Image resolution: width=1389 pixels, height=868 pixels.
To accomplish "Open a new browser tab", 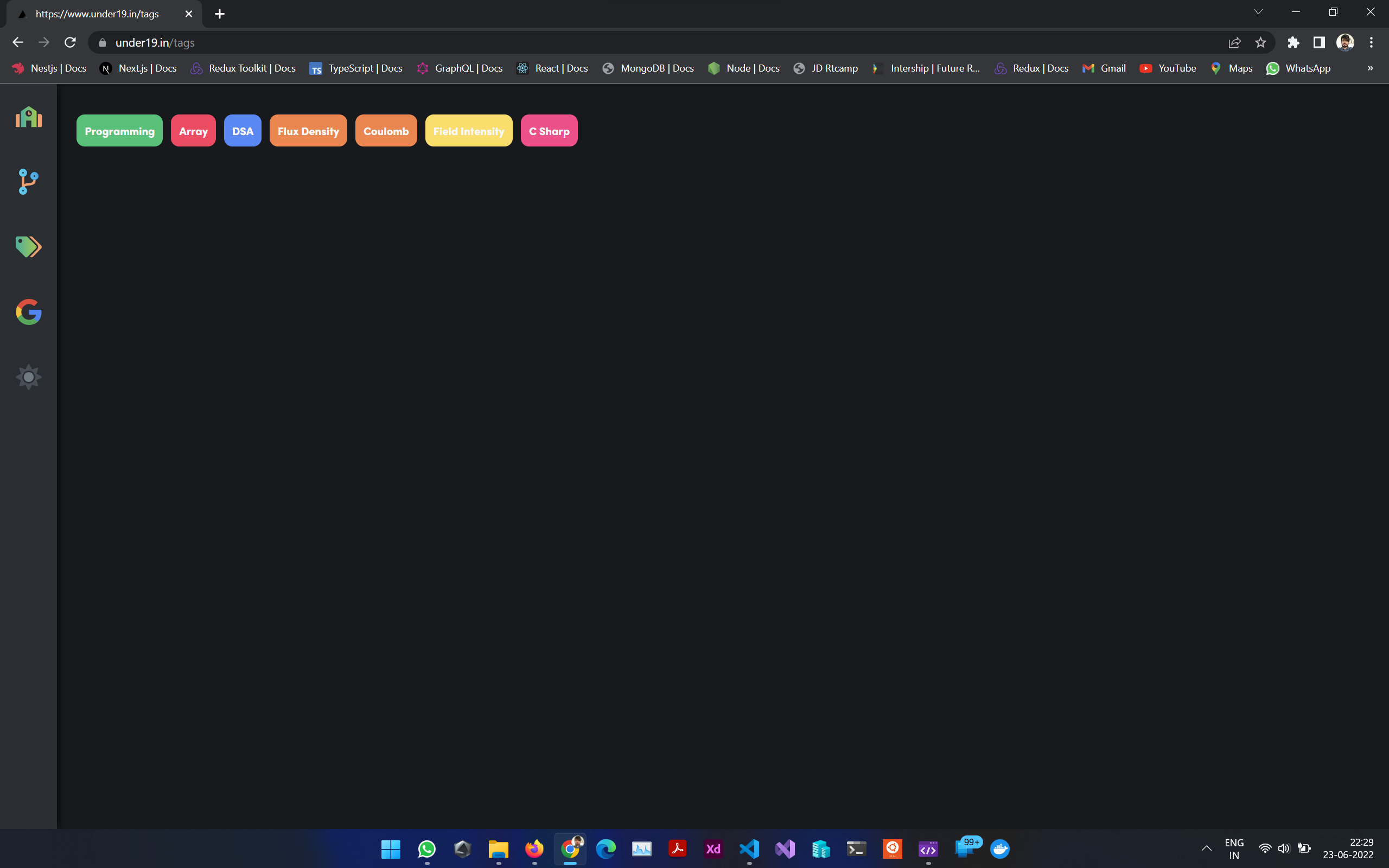I will [x=220, y=14].
